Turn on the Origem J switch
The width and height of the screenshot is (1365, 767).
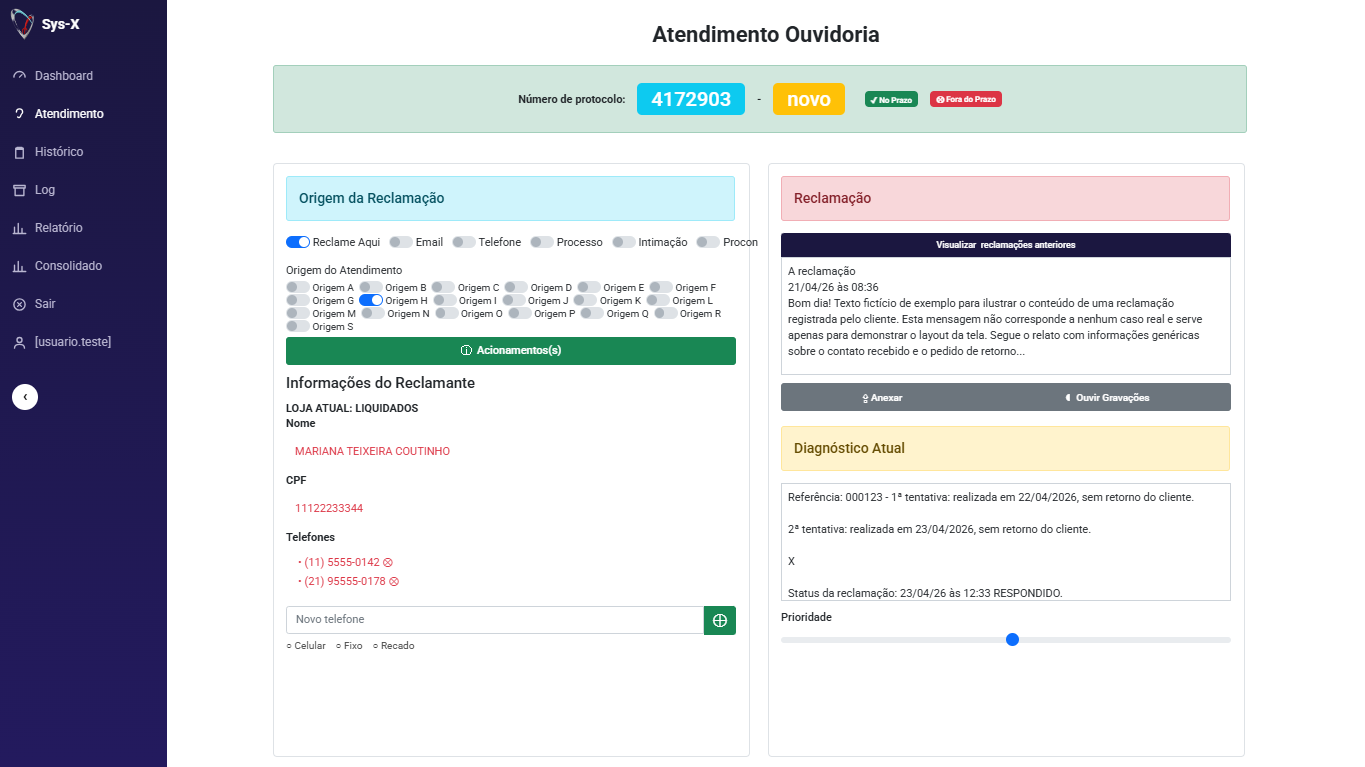(514, 300)
